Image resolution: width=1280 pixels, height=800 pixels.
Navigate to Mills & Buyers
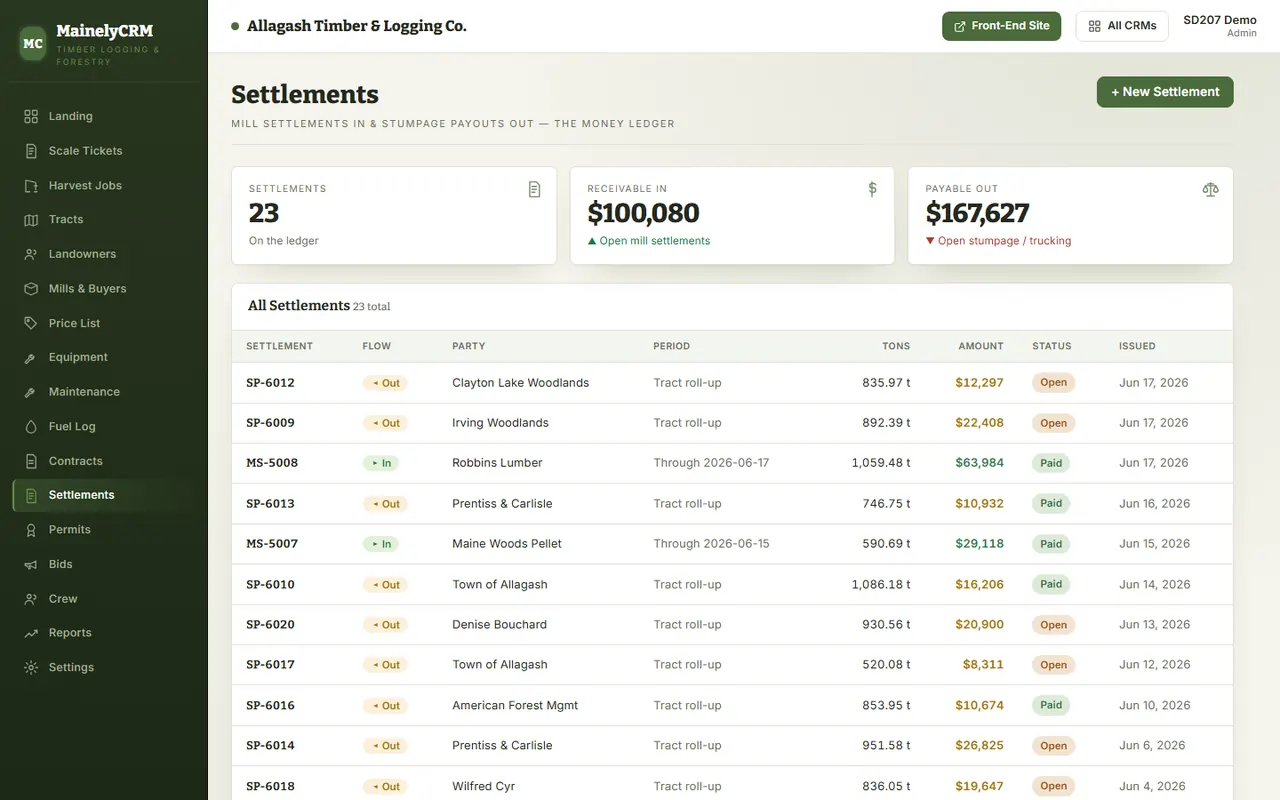(104, 289)
